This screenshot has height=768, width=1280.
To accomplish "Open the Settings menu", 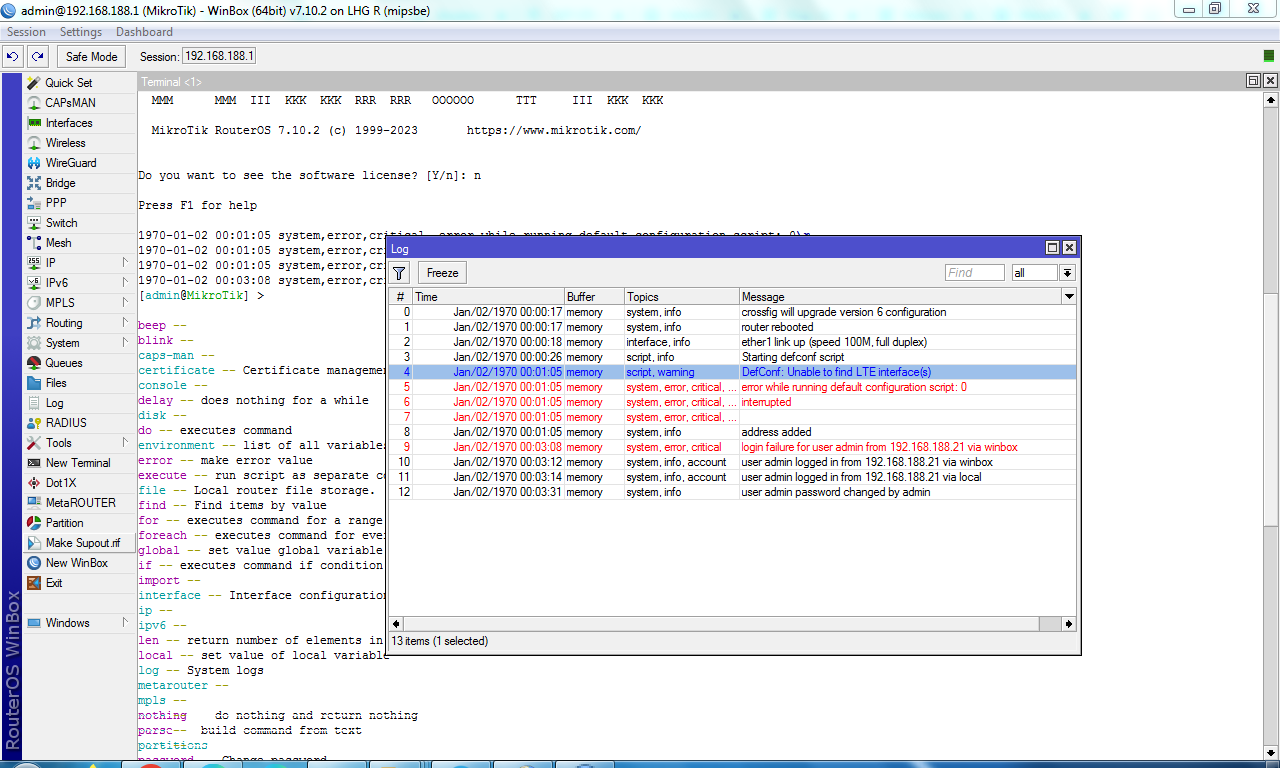I will 81,32.
